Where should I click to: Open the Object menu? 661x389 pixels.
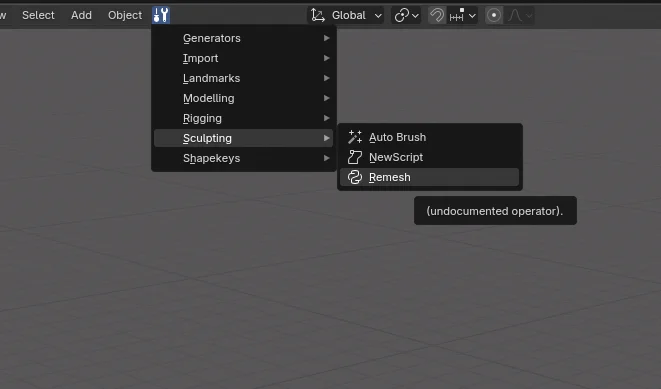coord(125,15)
